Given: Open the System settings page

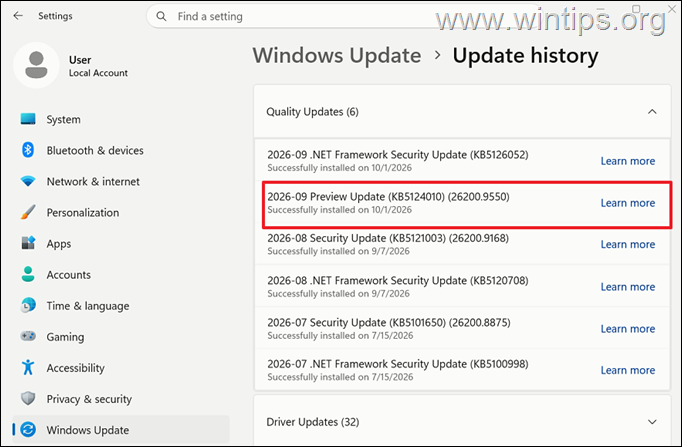Looking at the screenshot, I should pyautogui.click(x=121, y=119).
